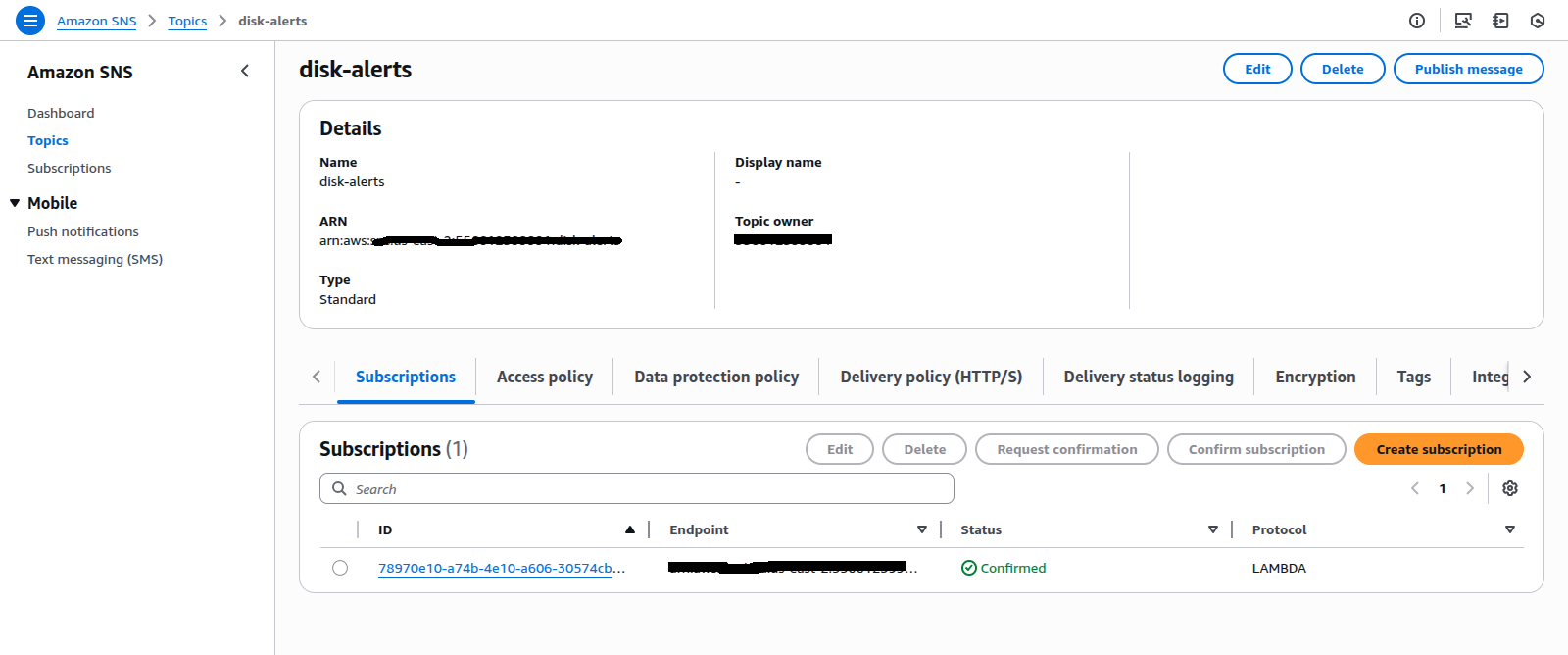The height and width of the screenshot is (655, 1568).
Task: Open the Data protection policy tab
Action: tap(716, 378)
